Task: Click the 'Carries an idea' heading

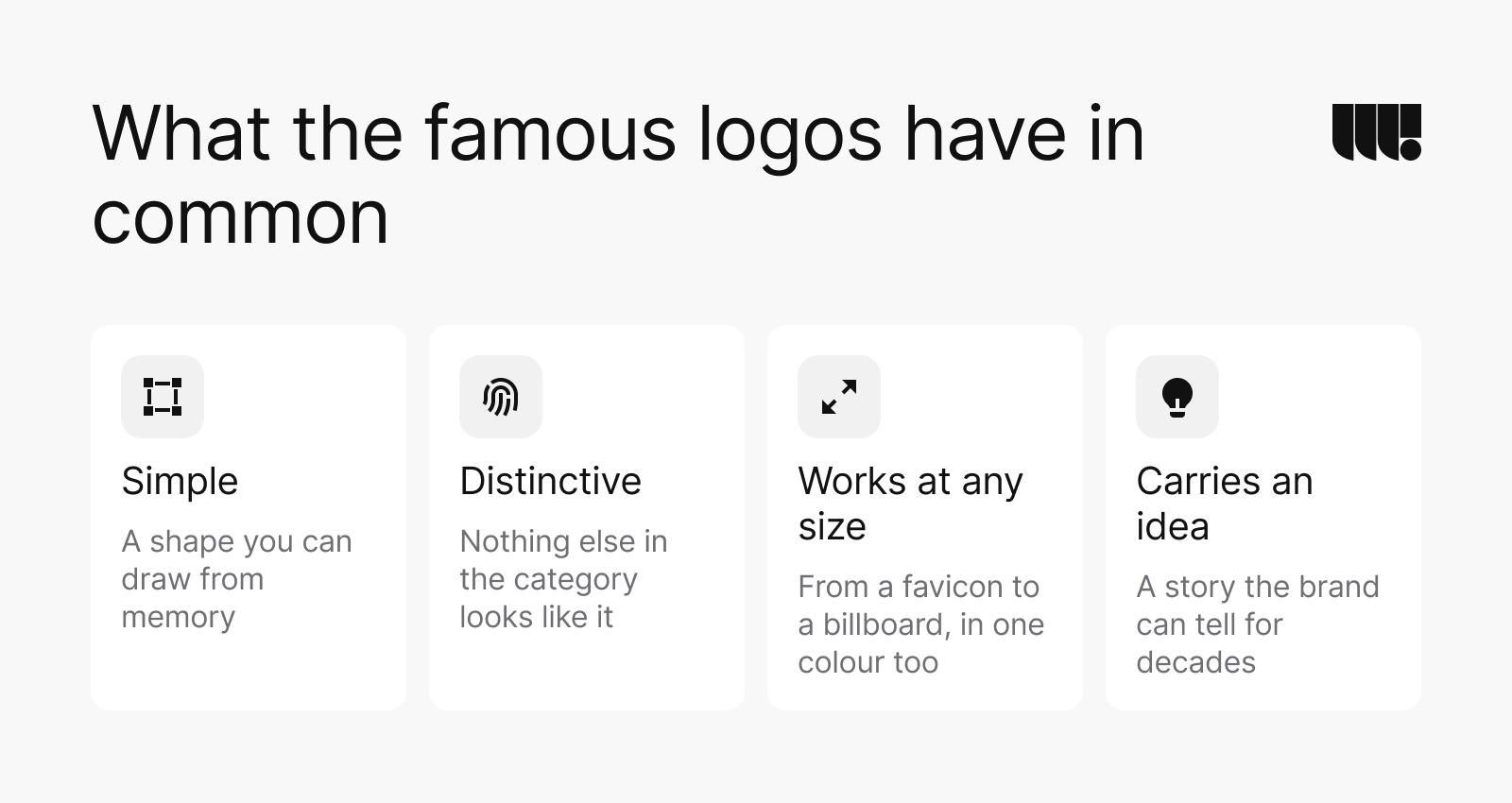Action: click(1225, 504)
